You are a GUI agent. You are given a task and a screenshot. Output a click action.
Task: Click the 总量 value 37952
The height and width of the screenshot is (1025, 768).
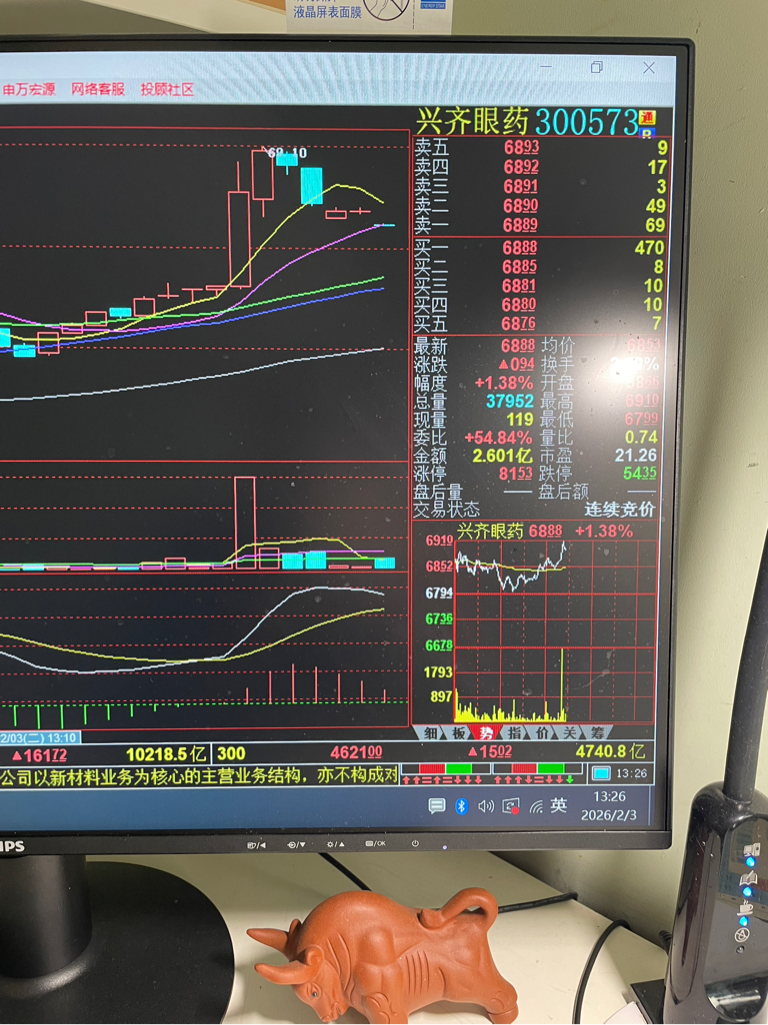[510, 401]
